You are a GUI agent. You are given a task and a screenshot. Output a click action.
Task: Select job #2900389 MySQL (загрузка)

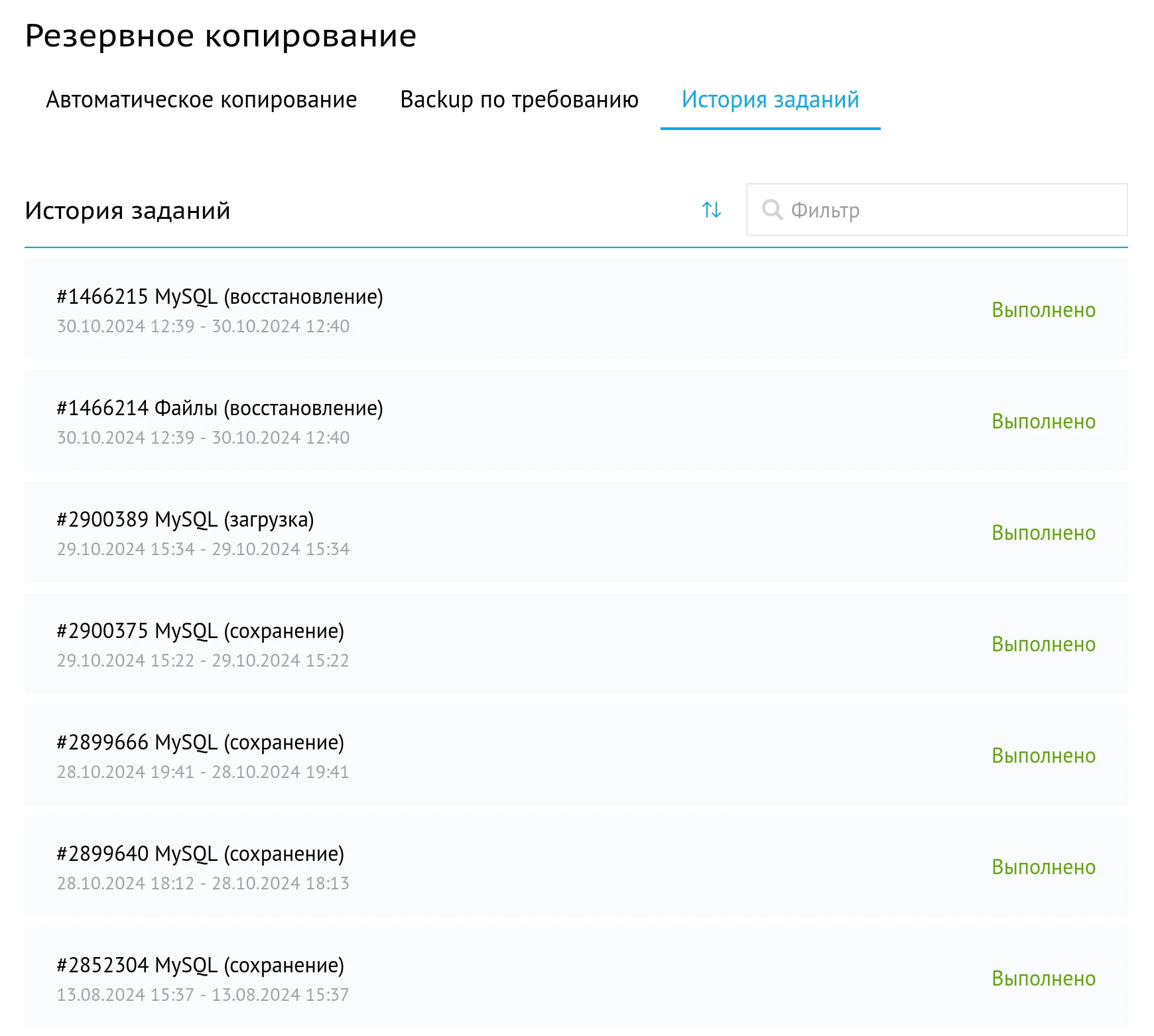tap(185, 520)
